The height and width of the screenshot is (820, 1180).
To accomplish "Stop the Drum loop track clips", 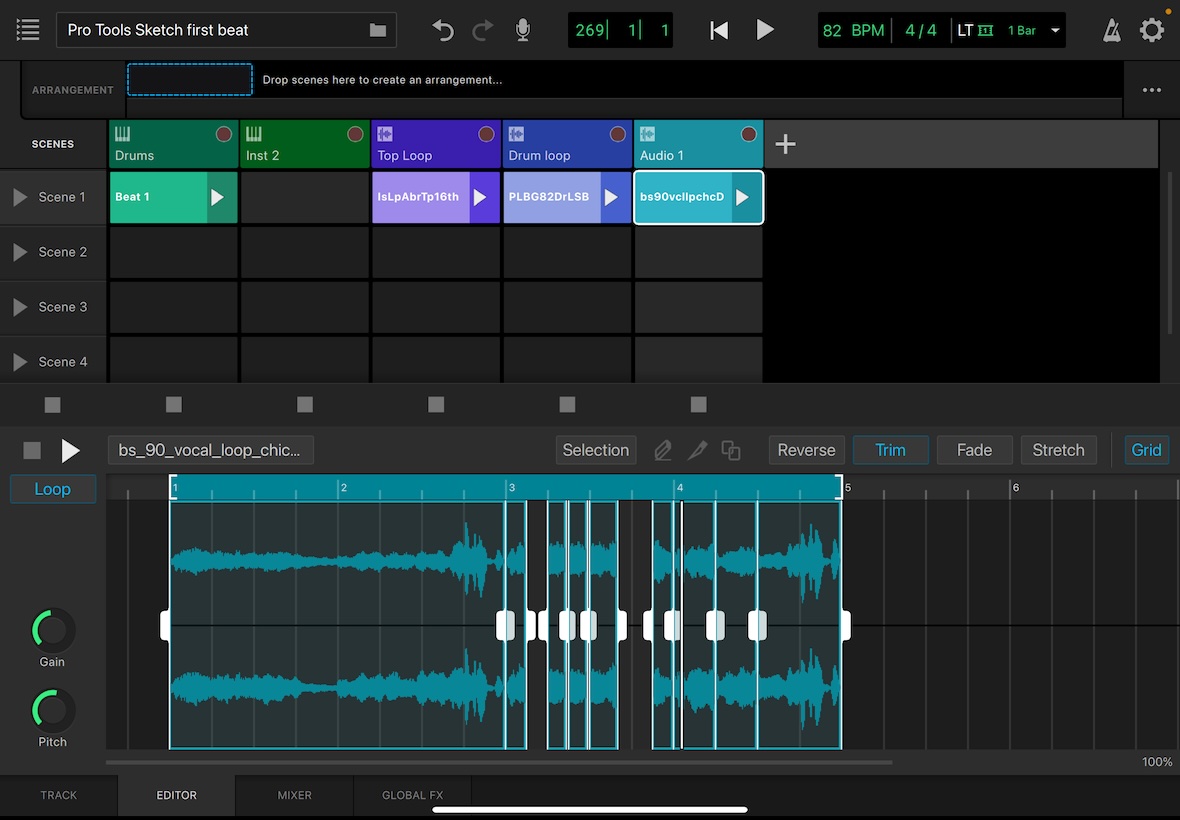I will click(x=567, y=405).
